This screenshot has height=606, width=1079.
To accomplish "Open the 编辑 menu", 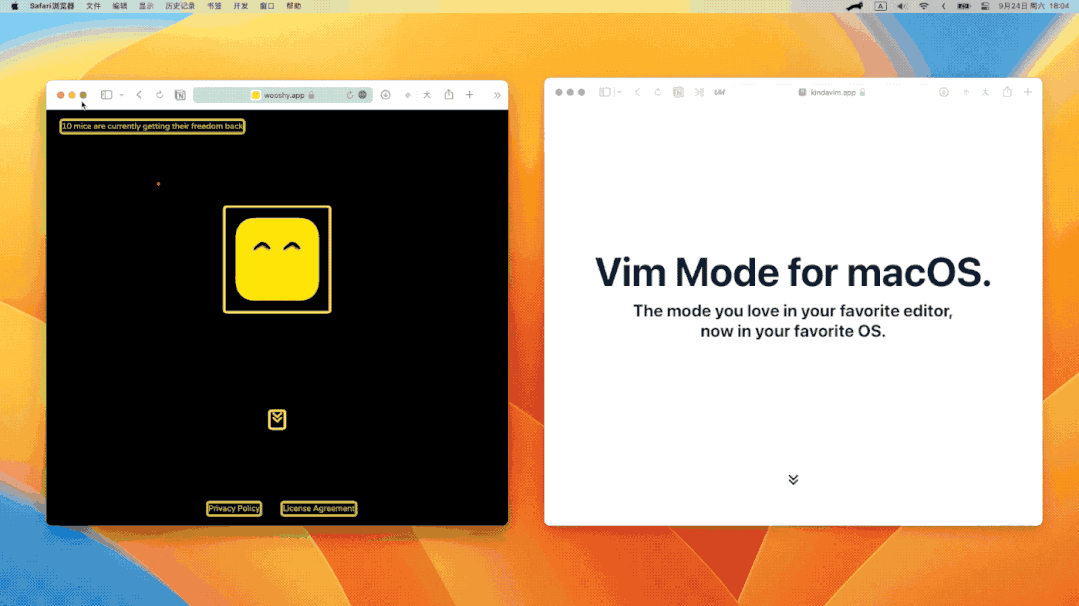I will (120, 6).
